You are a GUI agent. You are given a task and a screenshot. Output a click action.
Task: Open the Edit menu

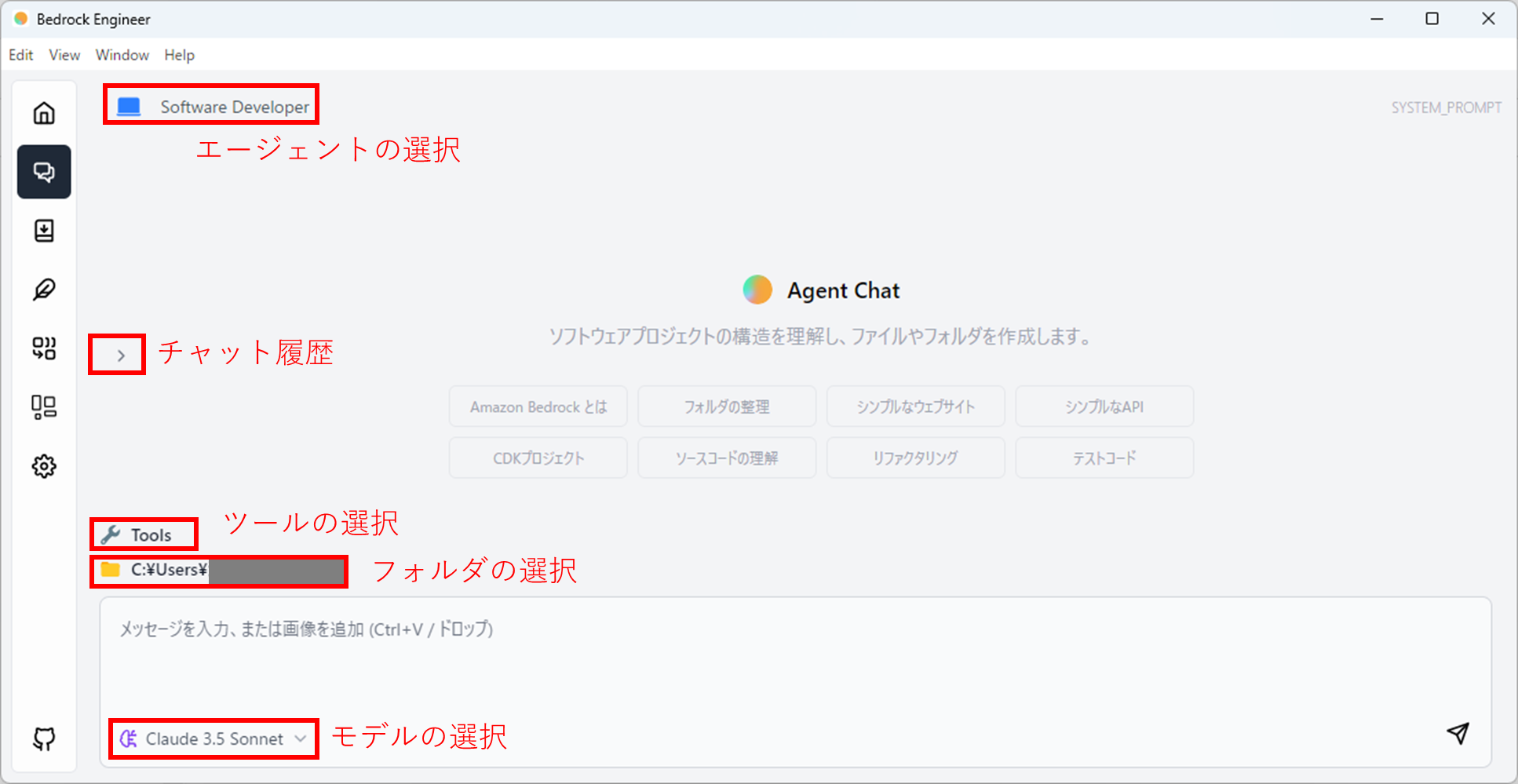click(x=21, y=55)
